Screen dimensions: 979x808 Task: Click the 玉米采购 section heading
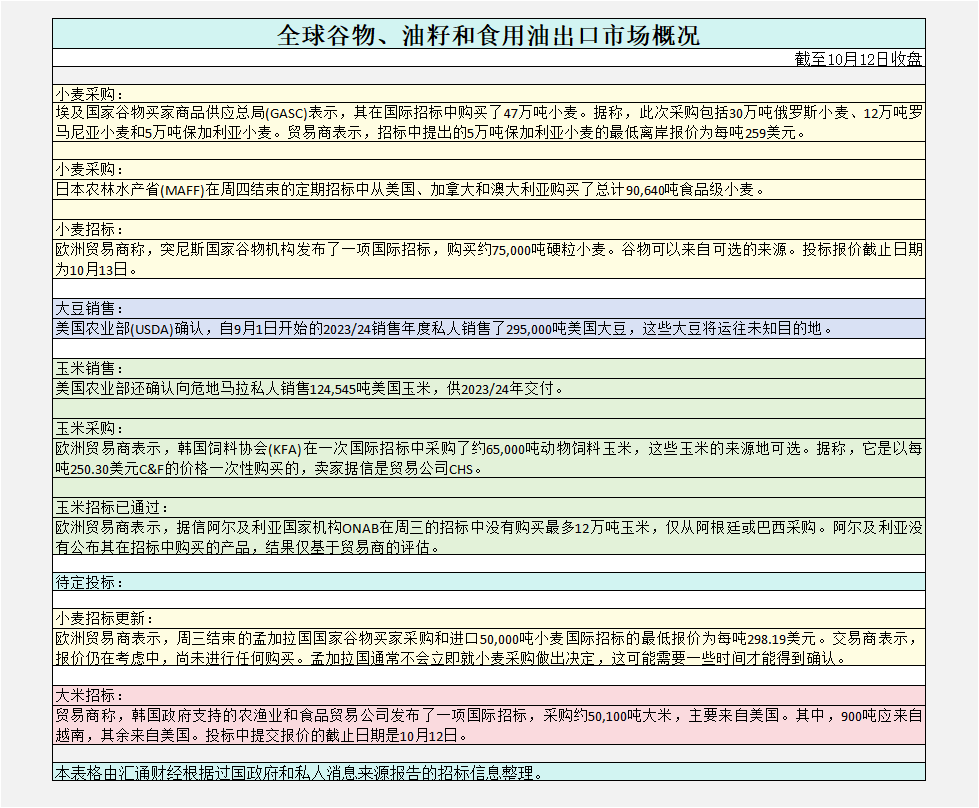90,428
